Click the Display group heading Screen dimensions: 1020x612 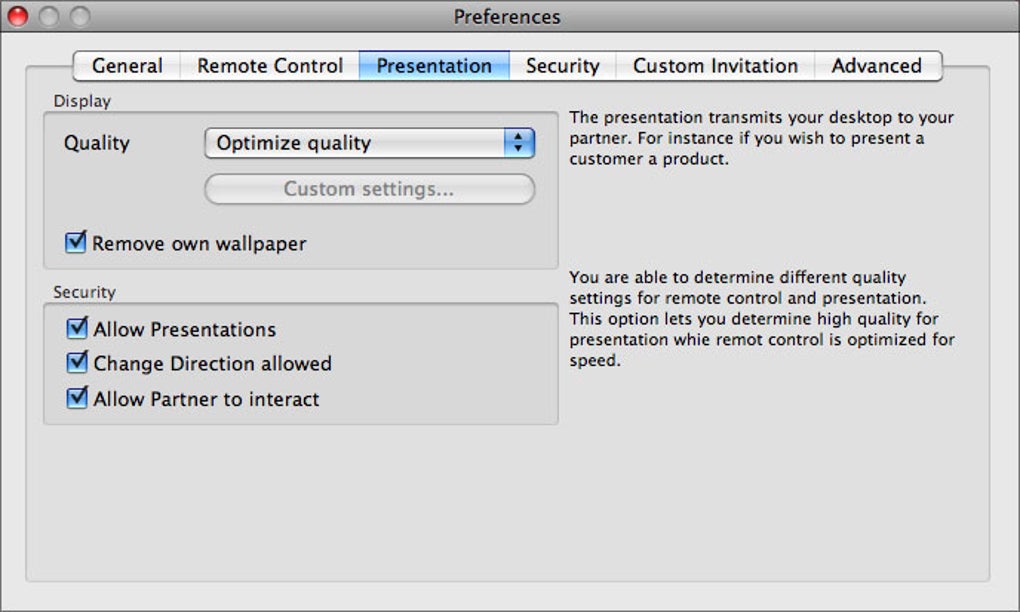[x=82, y=101]
